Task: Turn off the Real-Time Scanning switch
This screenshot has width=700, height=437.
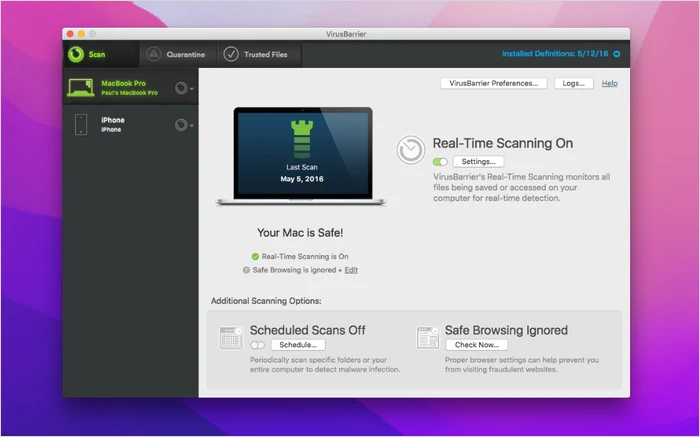Action: tap(440, 161)
